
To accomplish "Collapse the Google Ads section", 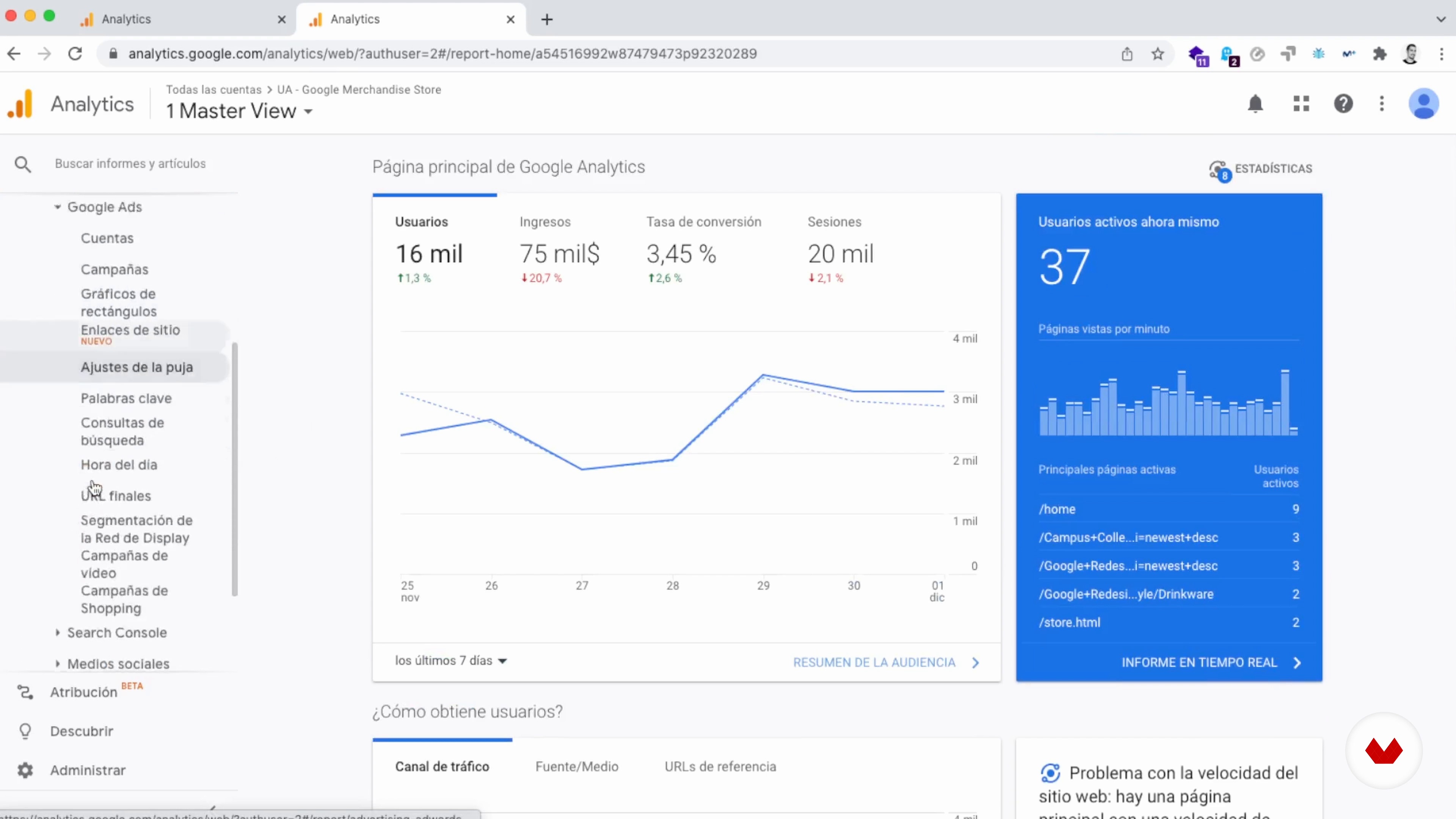I will click(57, 207).
